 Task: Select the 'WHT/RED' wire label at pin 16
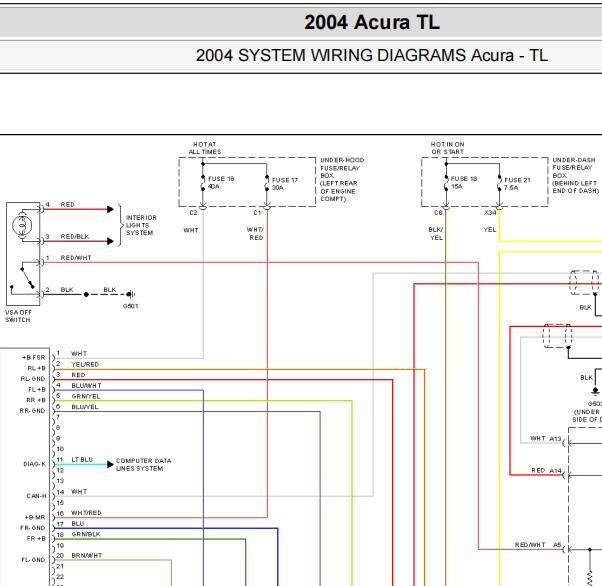86,513
